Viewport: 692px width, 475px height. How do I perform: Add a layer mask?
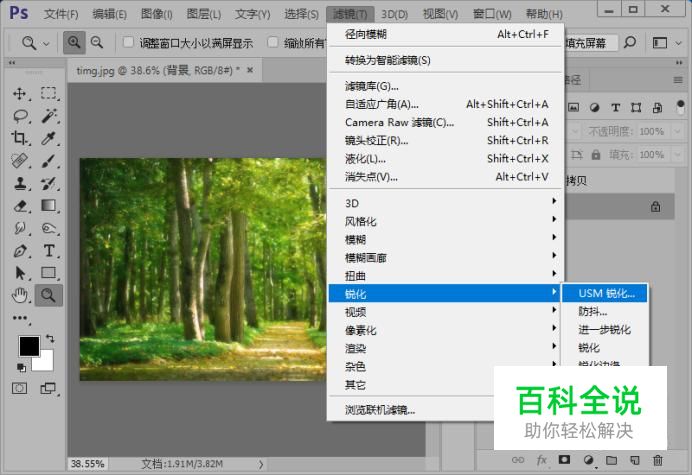564,460
